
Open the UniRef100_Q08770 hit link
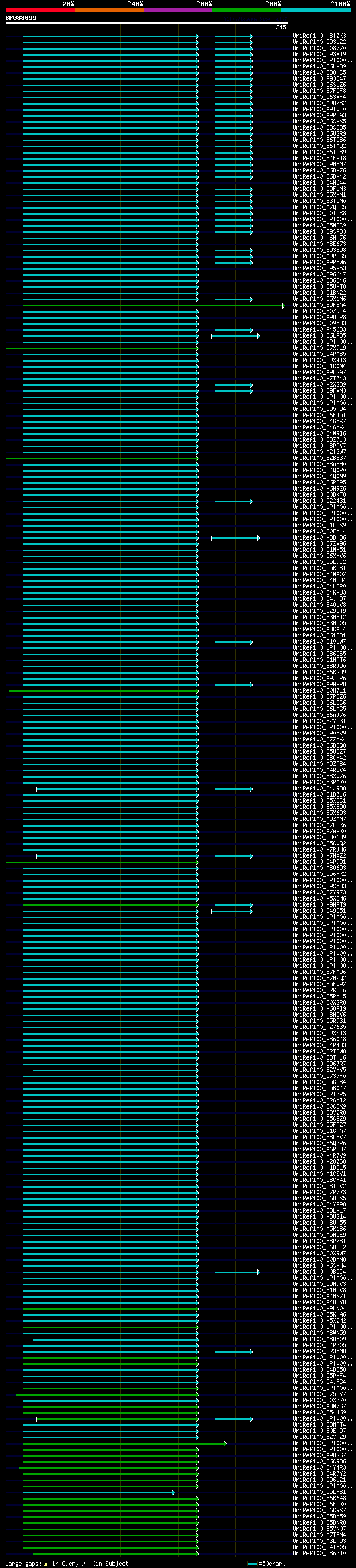click(x=319, y=48)
